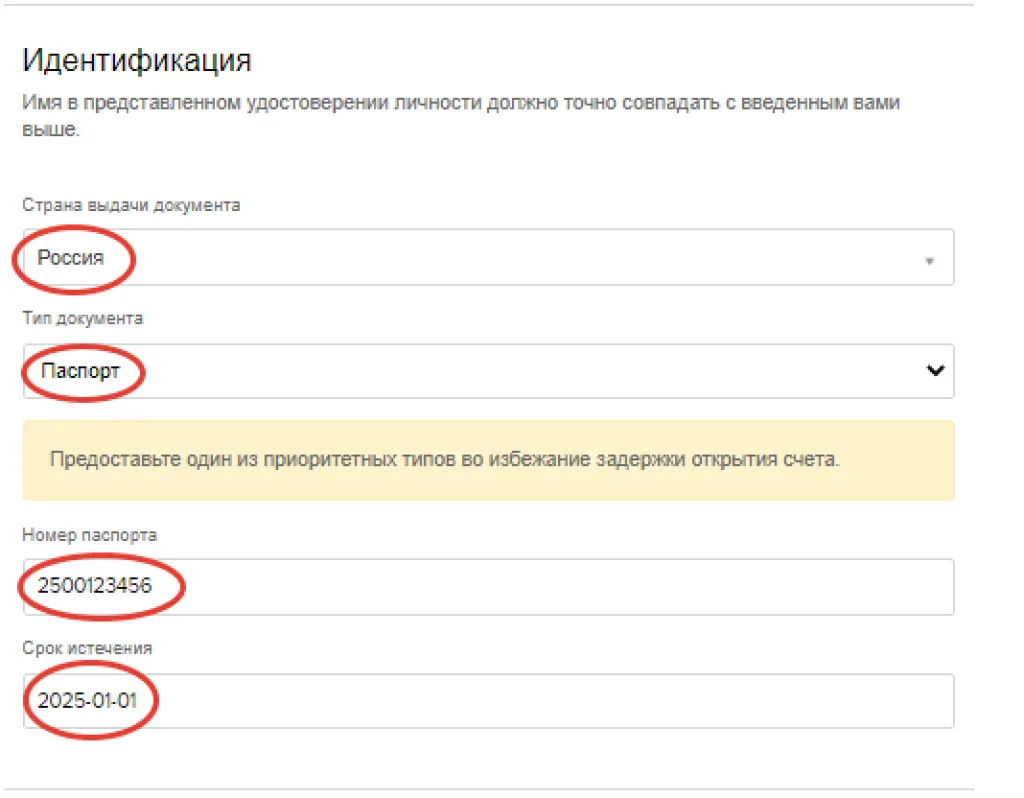Click the chevron icon in the document type field

pyautogui.click(x=935, y=370)
